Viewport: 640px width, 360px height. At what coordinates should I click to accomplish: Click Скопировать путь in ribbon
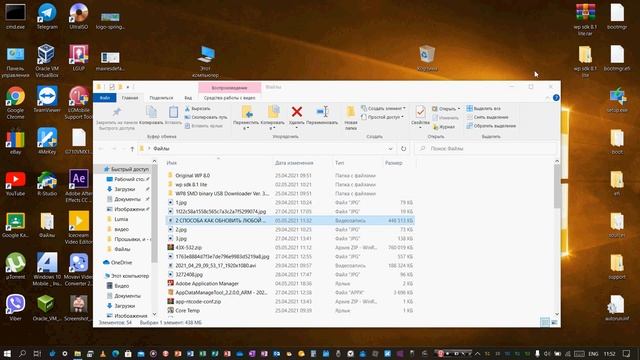206,117
